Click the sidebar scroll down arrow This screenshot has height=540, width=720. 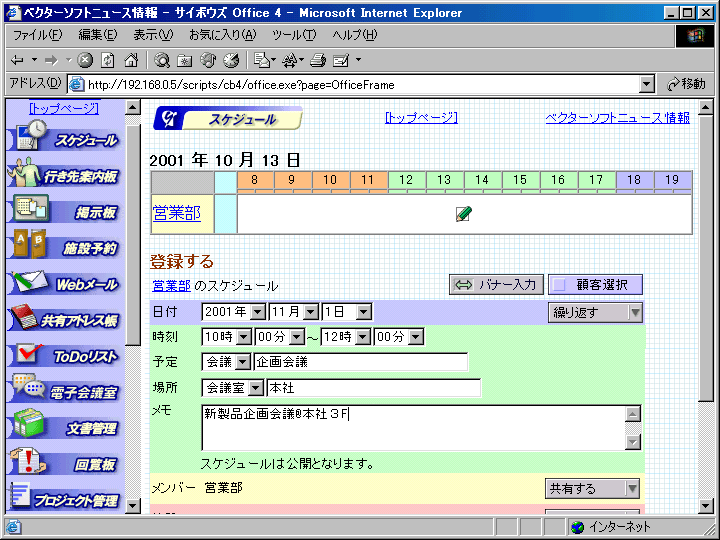133,506
